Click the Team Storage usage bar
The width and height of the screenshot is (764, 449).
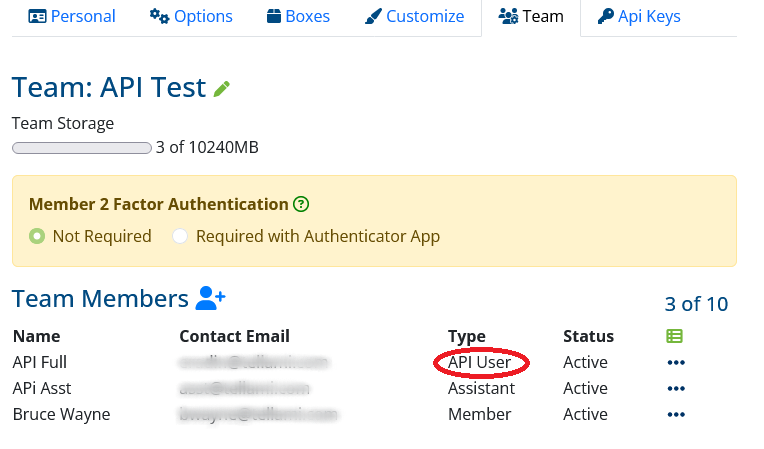point(81,148)
